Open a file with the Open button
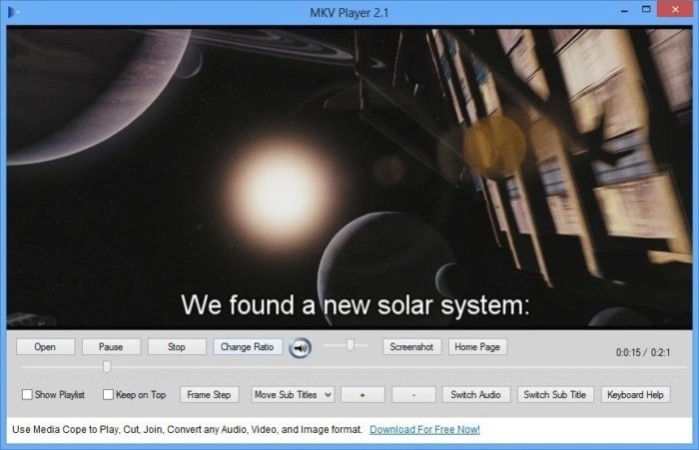Image resolution: width=699 pixels, height=450 pixels. click(45, 347)
